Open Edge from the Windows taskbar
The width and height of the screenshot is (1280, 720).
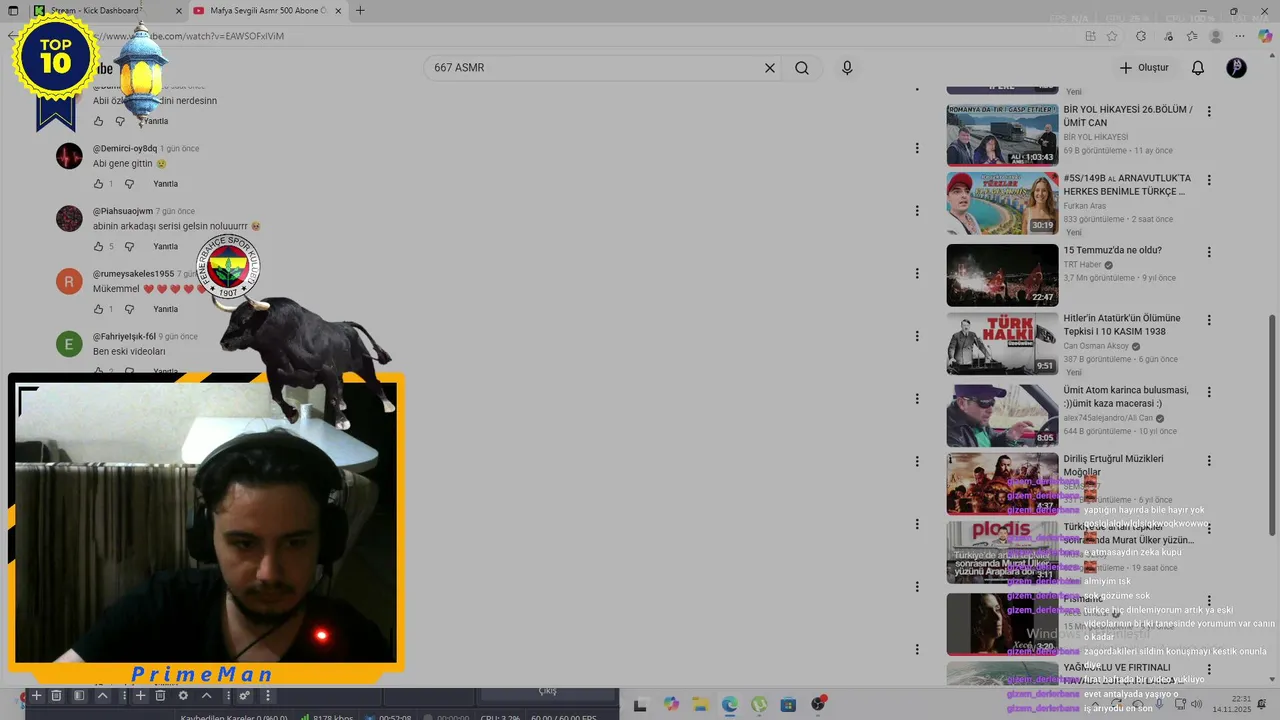tap(730, 705)
